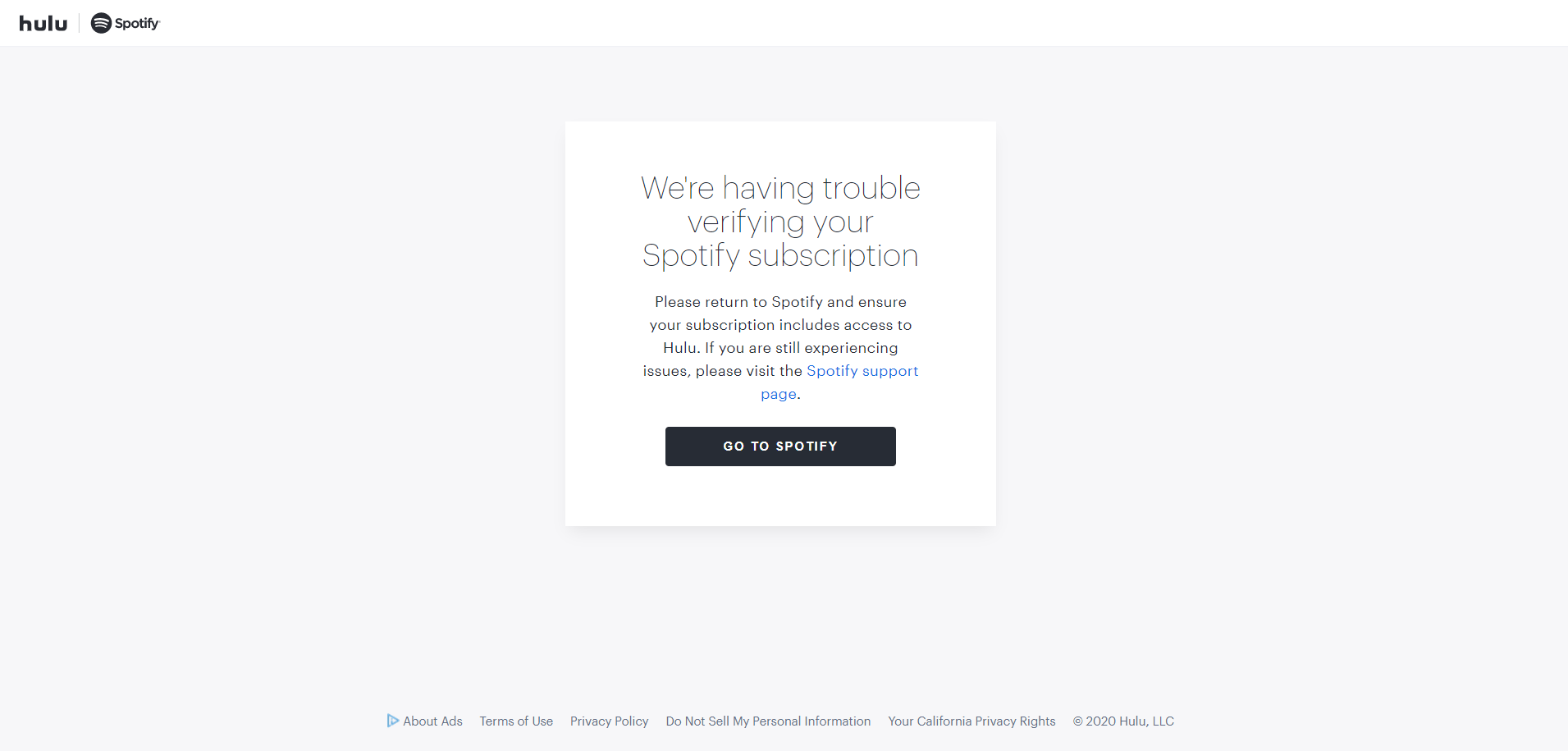Open Do Not Sell My Personal Information
Image resolution: width=1568 pixels, height=751 pixels.
click(768, 721)
